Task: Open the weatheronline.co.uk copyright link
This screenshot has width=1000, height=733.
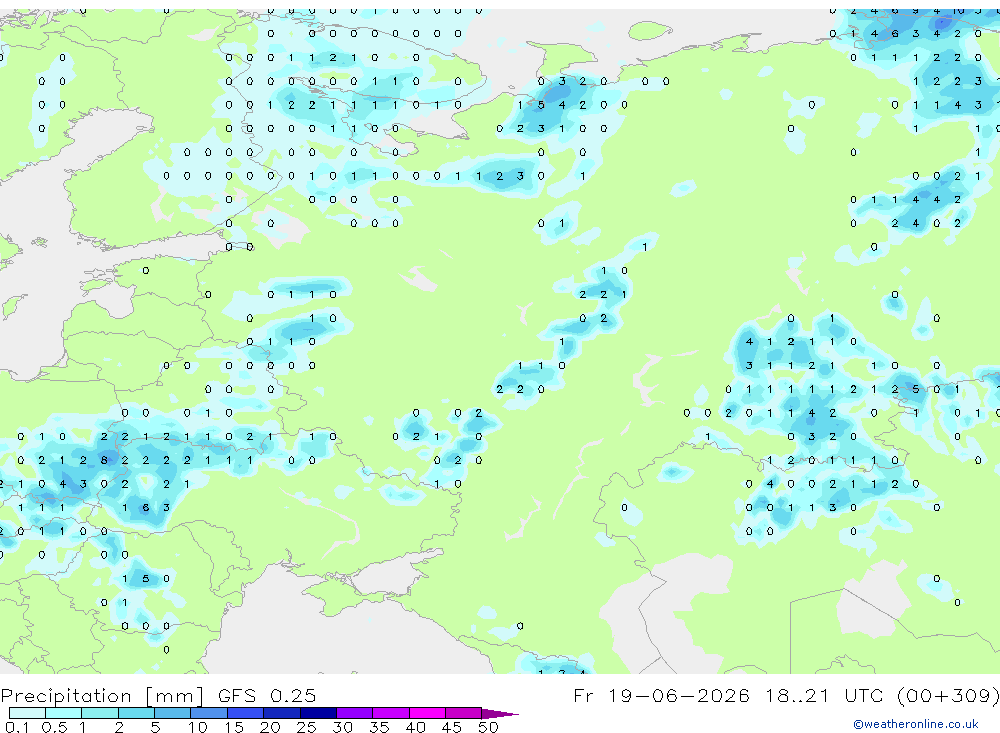Action: 916,724
